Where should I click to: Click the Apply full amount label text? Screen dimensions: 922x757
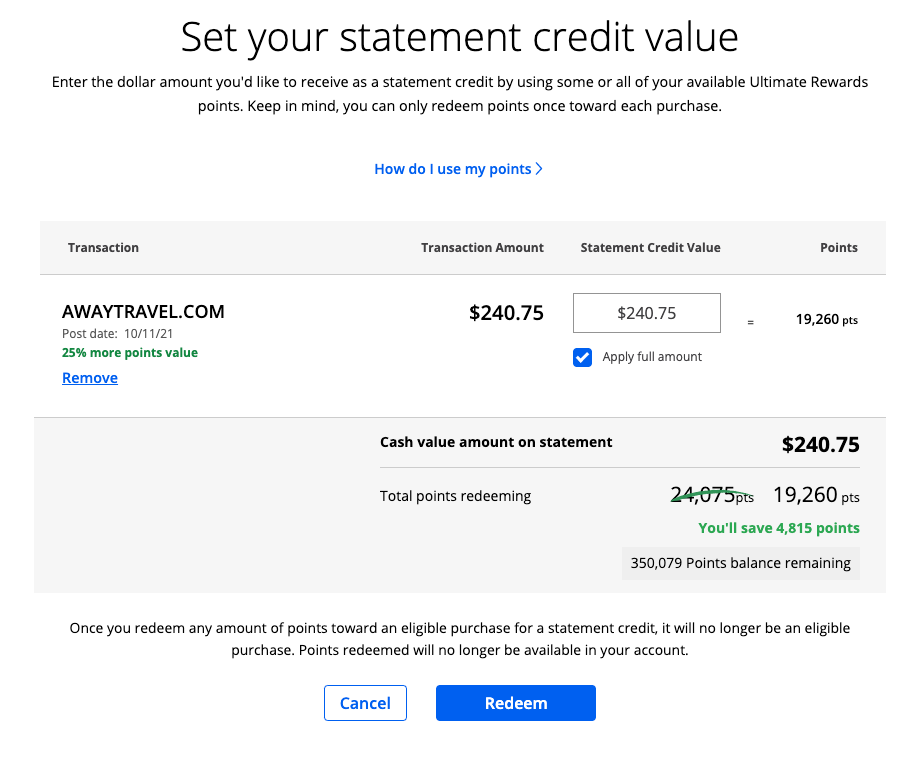652,357
